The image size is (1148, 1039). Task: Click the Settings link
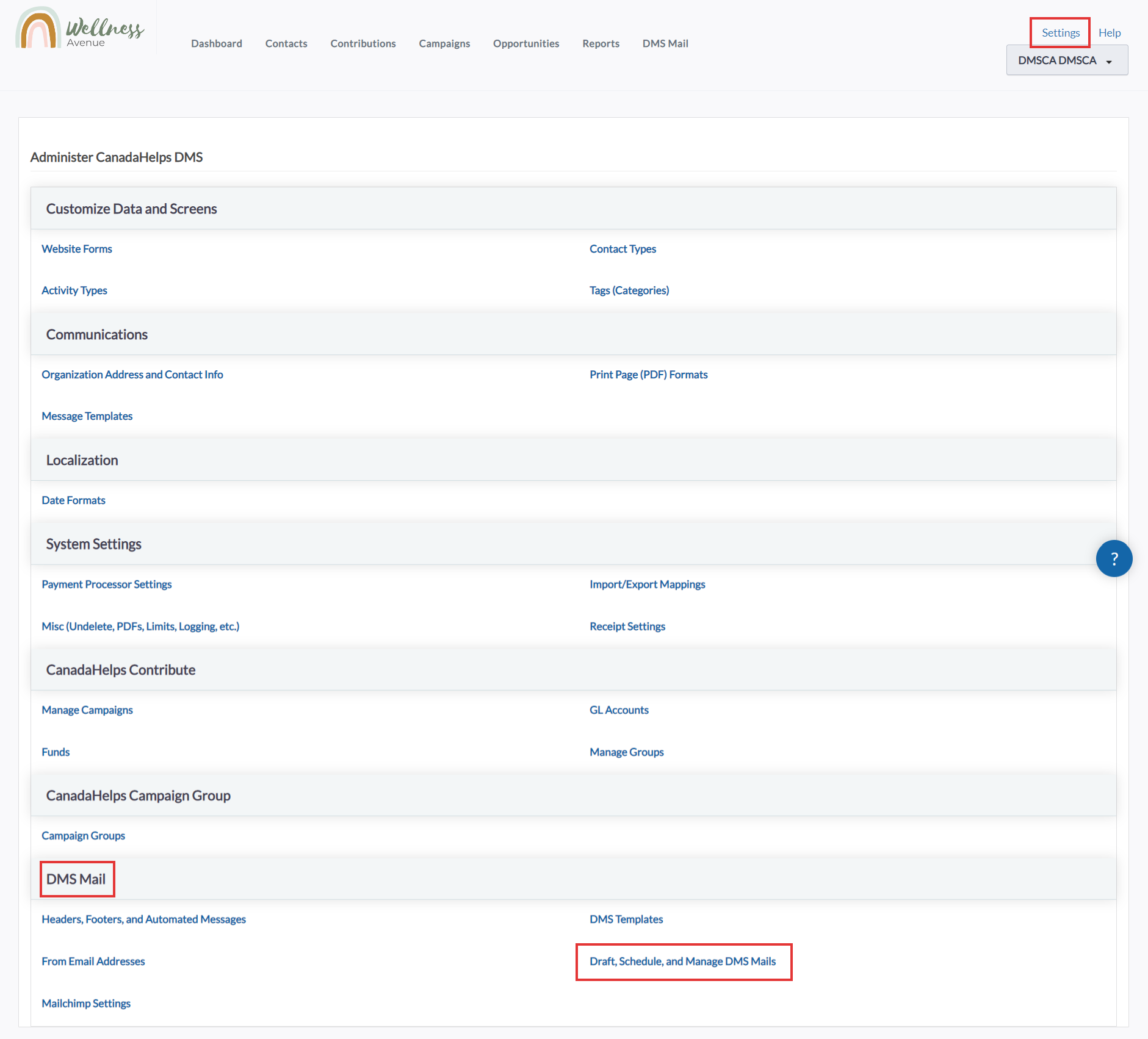(x=1061, y=33)
